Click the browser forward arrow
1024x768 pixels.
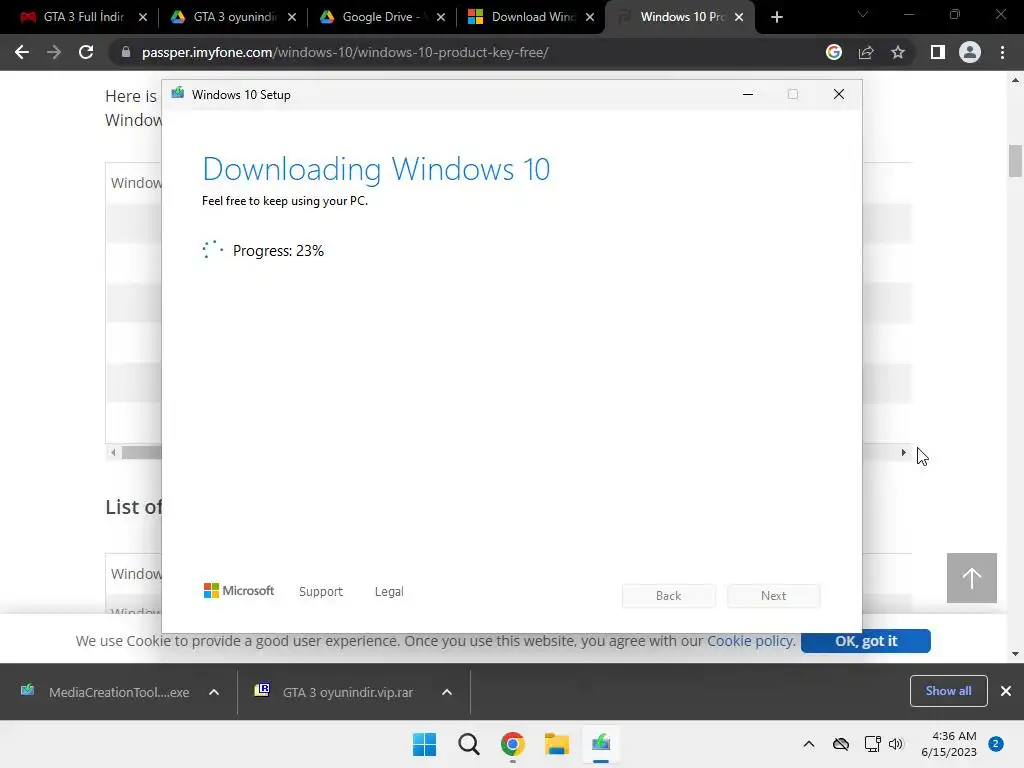(54, 52)
